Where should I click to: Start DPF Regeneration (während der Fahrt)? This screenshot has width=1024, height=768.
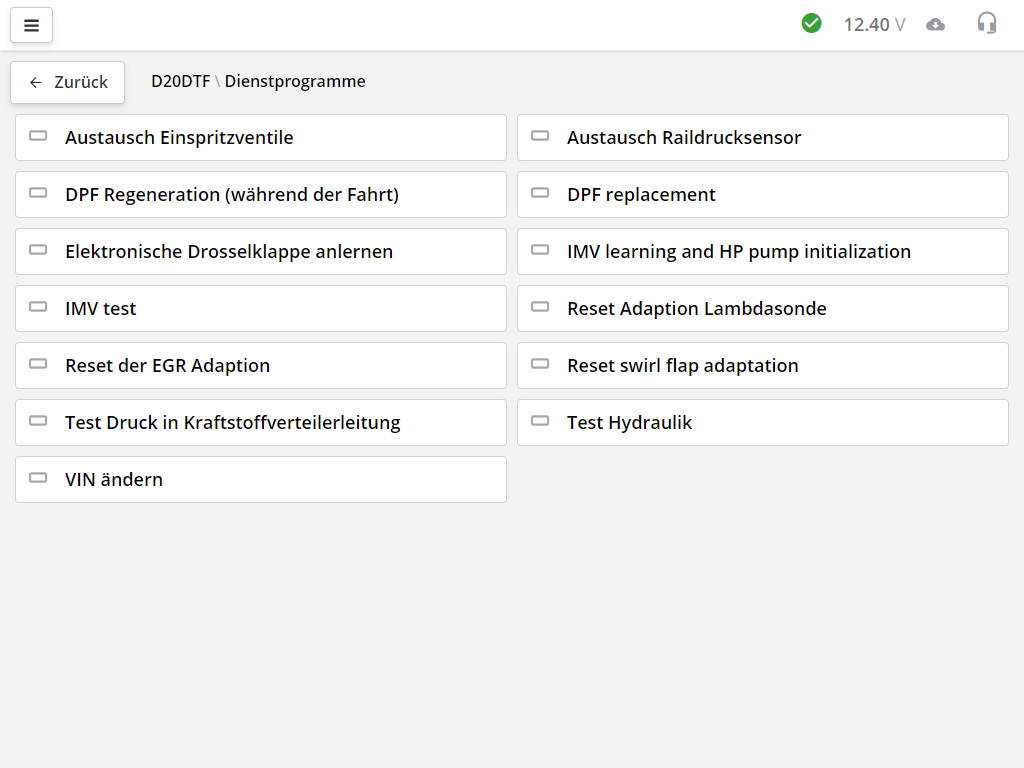tap(230, 194)
